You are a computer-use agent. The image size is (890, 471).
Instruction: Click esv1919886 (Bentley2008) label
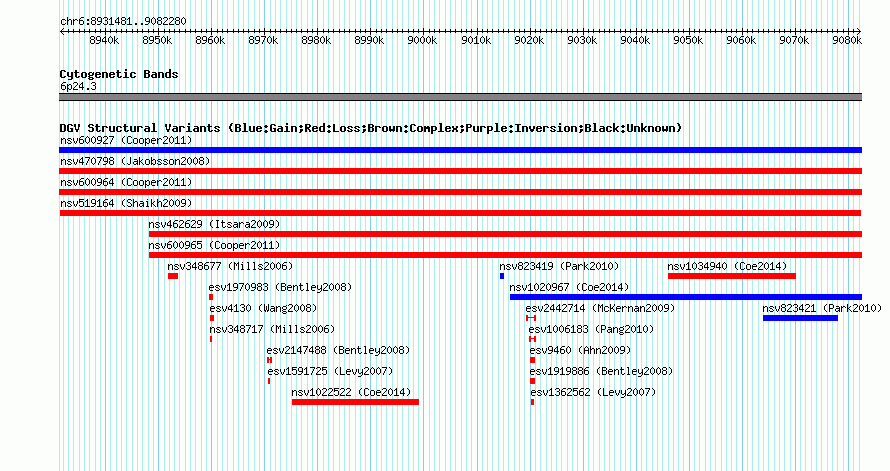pyautogui.click(x=602, y=371)
